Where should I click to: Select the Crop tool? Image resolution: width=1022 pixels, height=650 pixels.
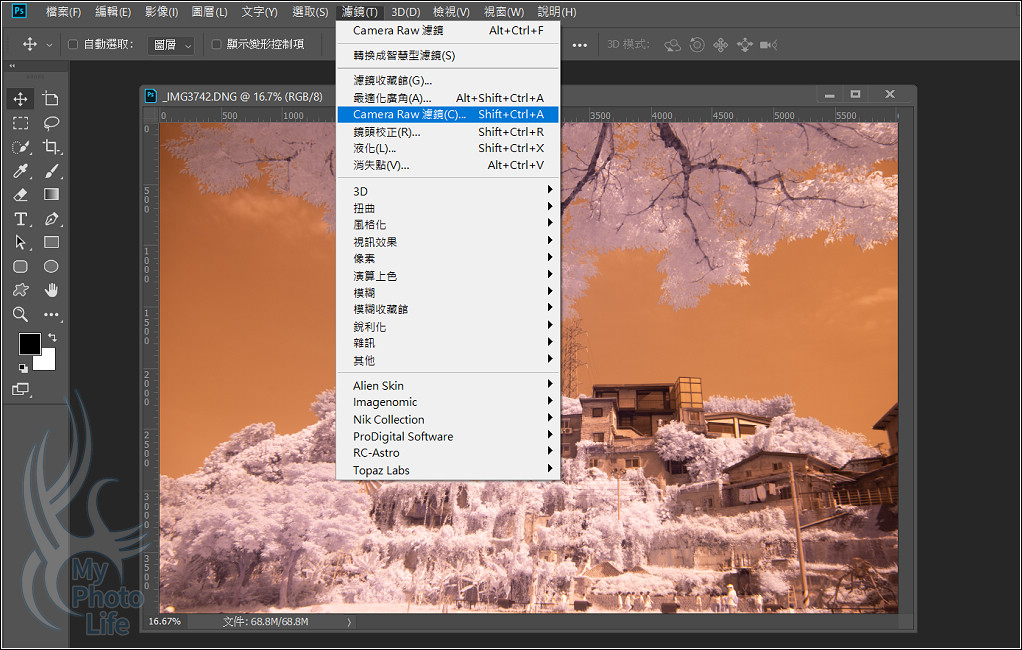(51, 147)
